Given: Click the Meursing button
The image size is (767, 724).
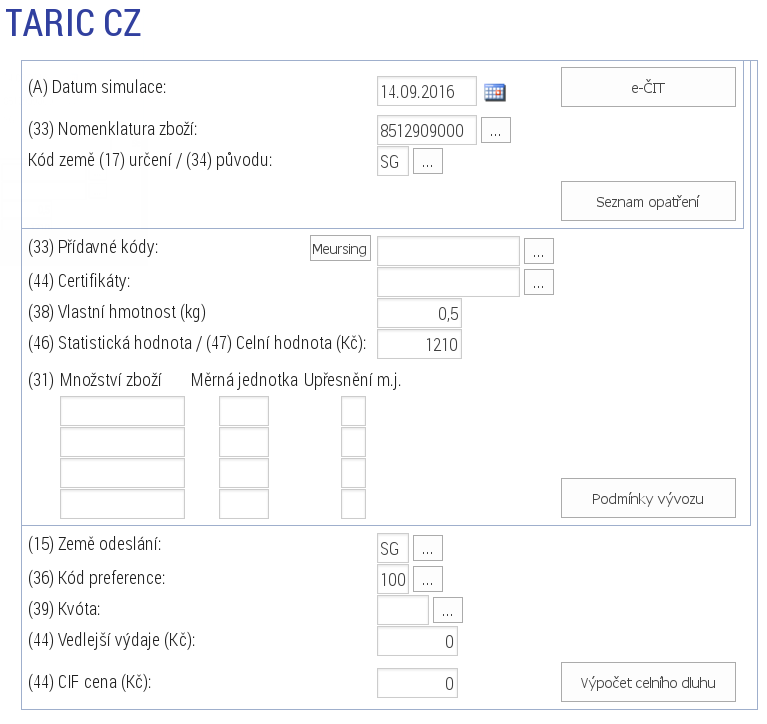Looking at the screenshot, I should pos(340,248).
